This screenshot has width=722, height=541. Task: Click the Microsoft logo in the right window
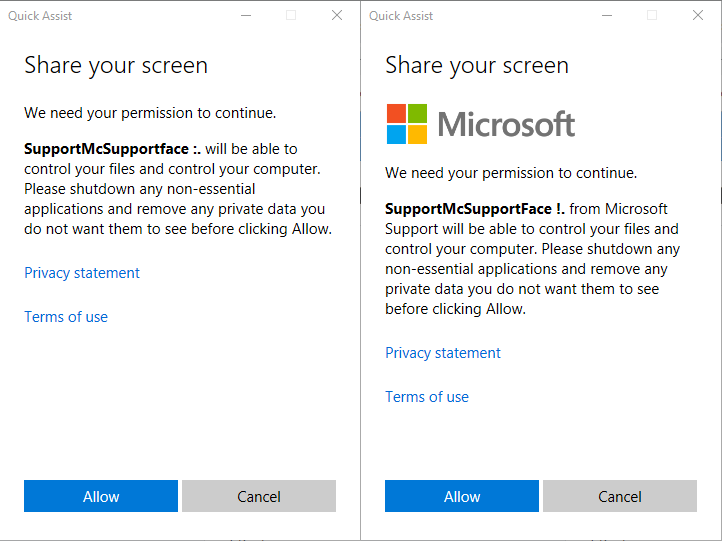[x=481, y=124]
